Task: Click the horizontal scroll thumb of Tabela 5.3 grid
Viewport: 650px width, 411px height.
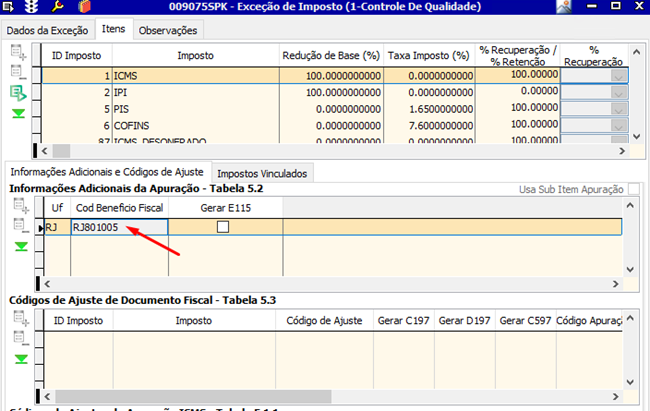Action: (x=193, y=396)
